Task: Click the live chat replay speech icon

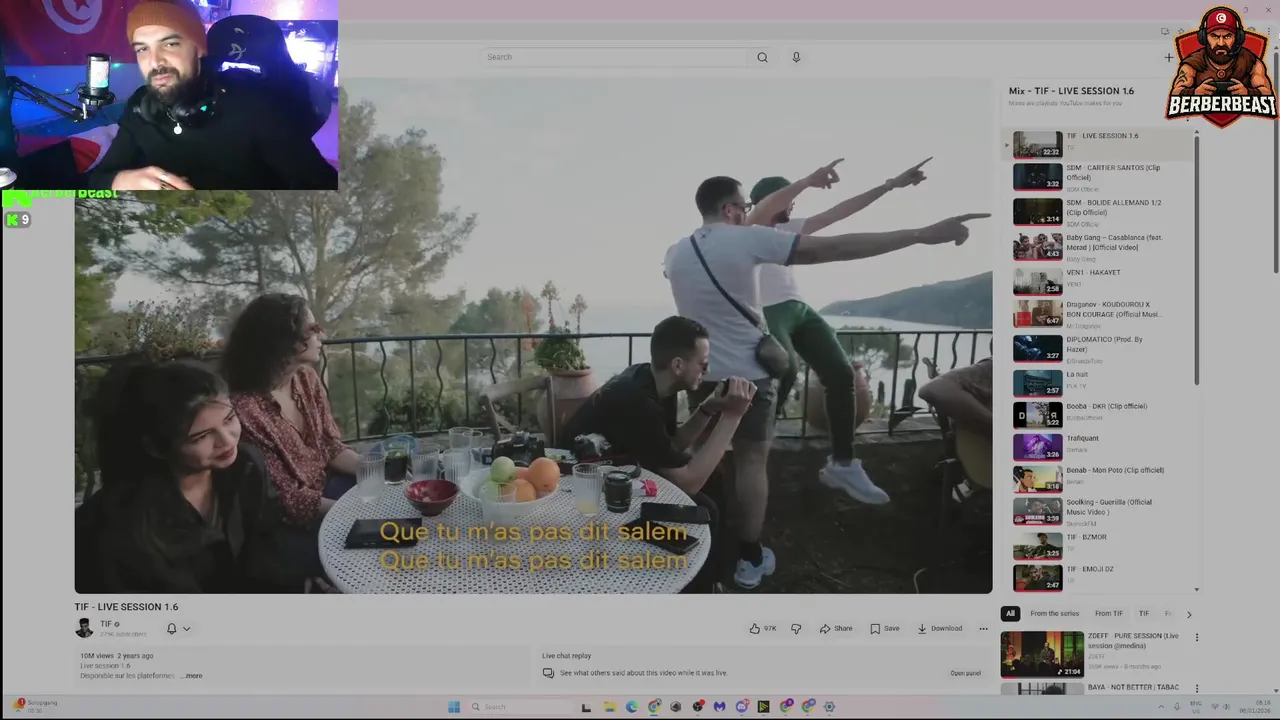Action: pyautogui.click(x=548, y=673)
